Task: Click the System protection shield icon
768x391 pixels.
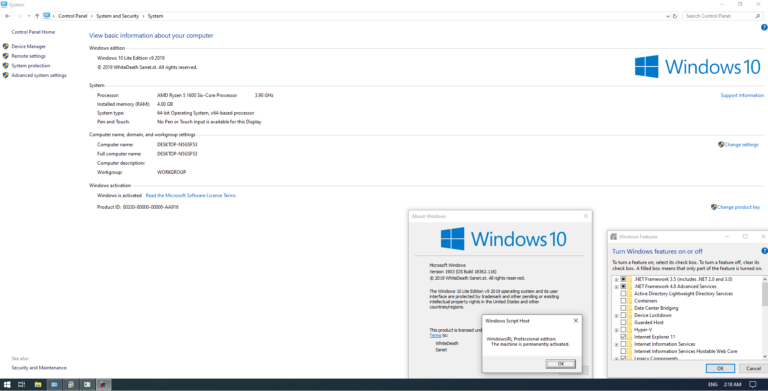Action: [6, 66]
